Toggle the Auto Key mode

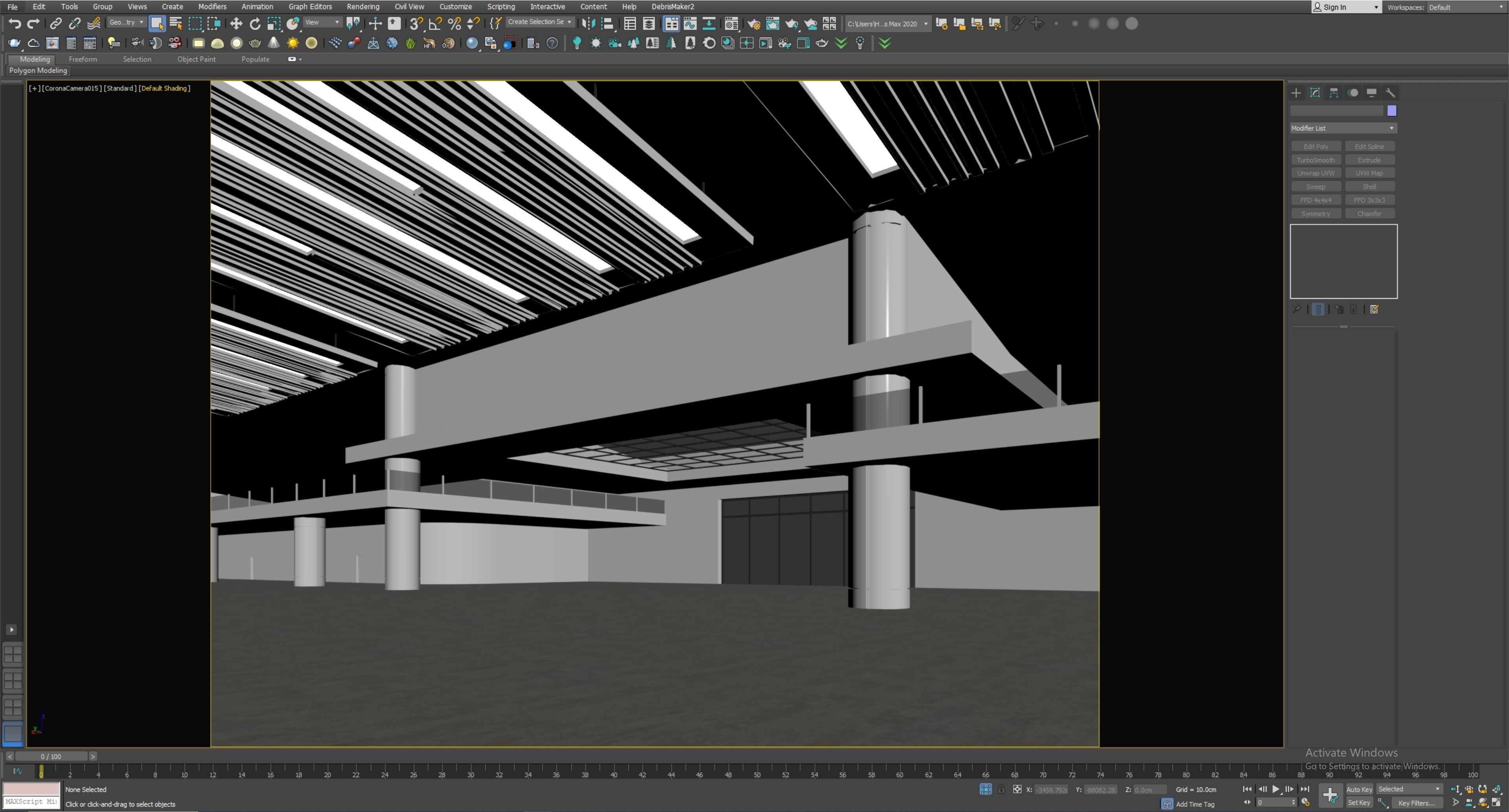pyautogui.click(x=1359, y=789)
